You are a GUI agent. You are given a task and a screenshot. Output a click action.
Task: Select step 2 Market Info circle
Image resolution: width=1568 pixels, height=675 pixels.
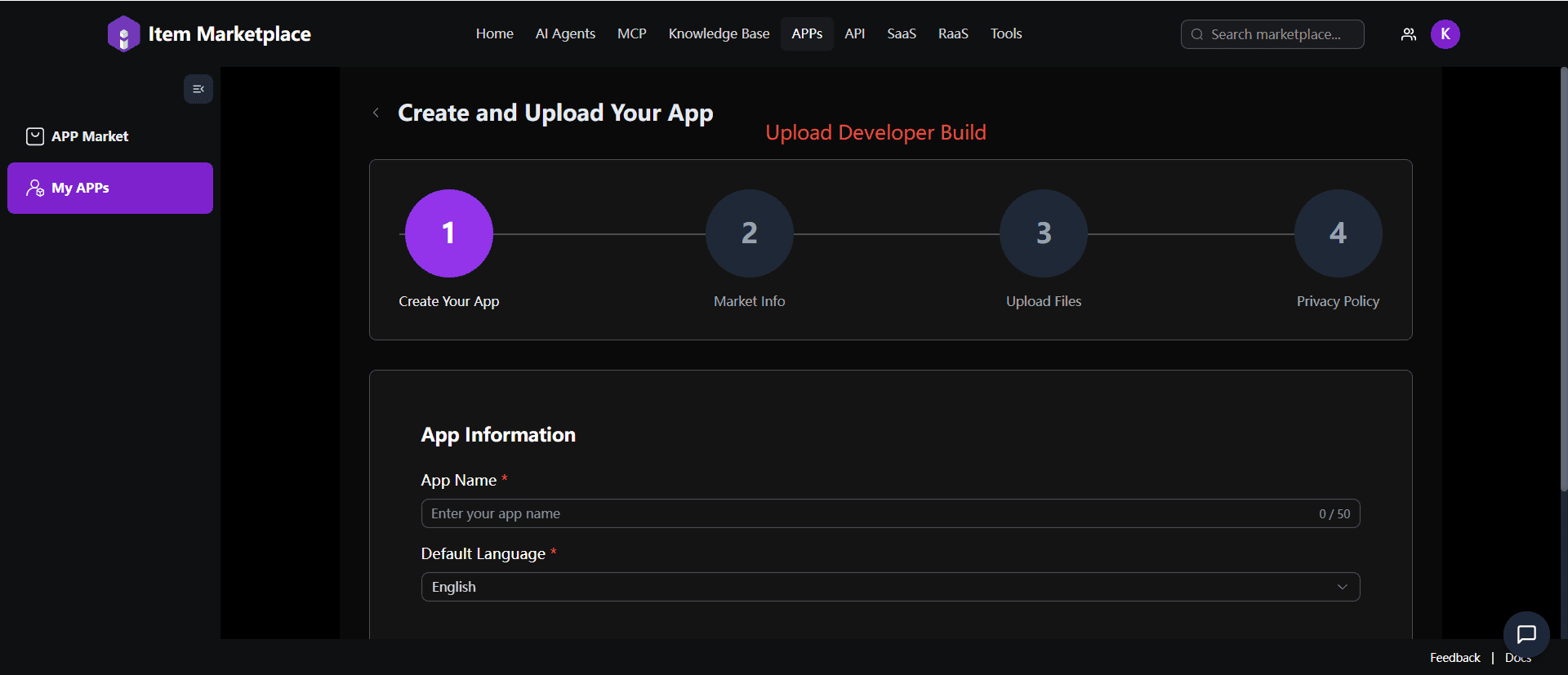(x=750, y=233)
